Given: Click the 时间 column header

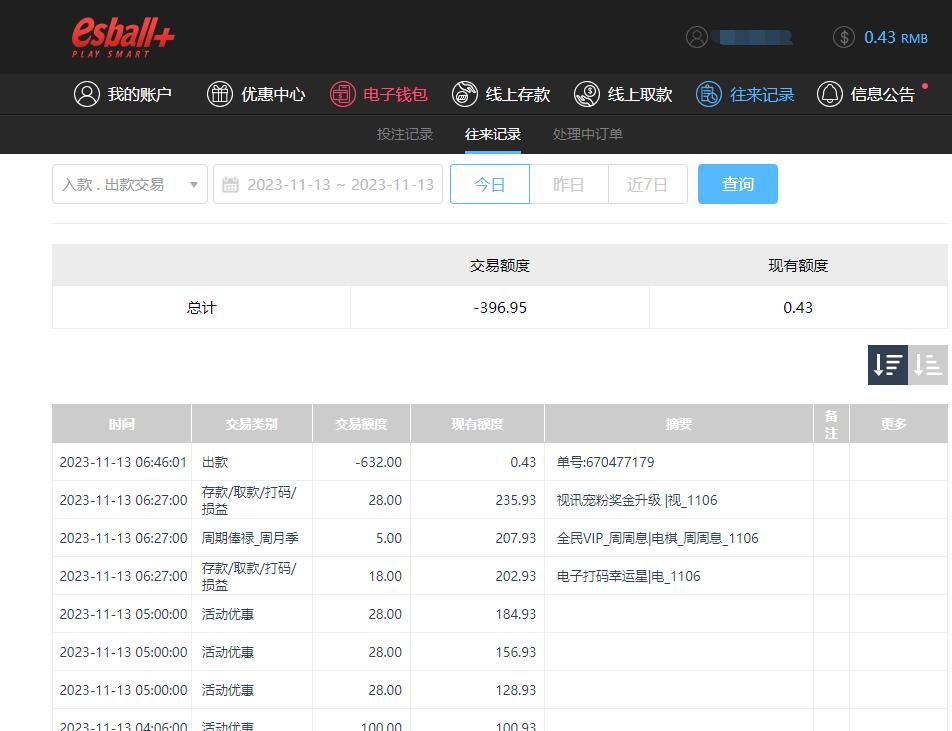Looking at the screenshot, I should 121,424.
